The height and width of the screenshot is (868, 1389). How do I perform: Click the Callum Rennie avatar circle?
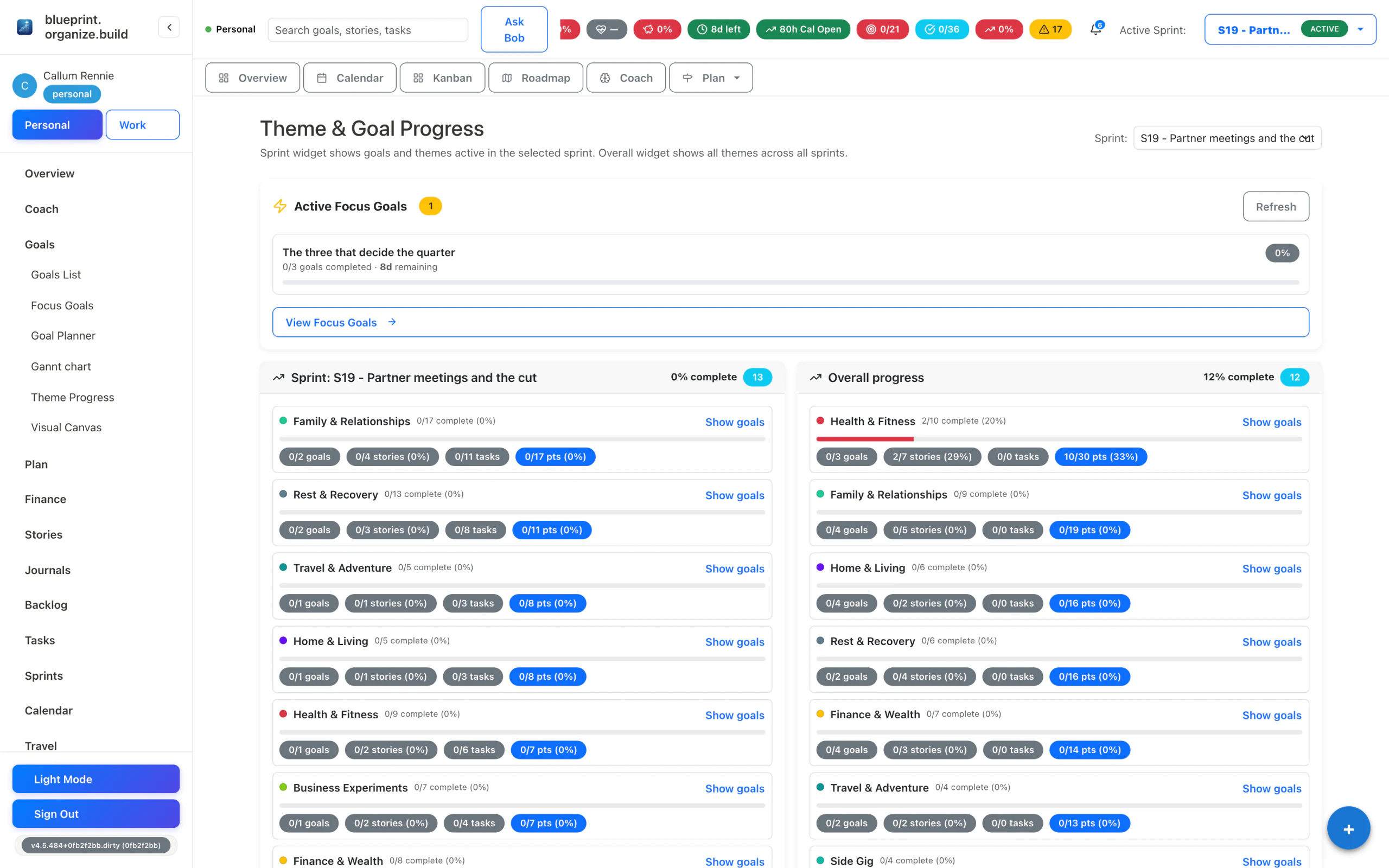[x=24, y=86]
